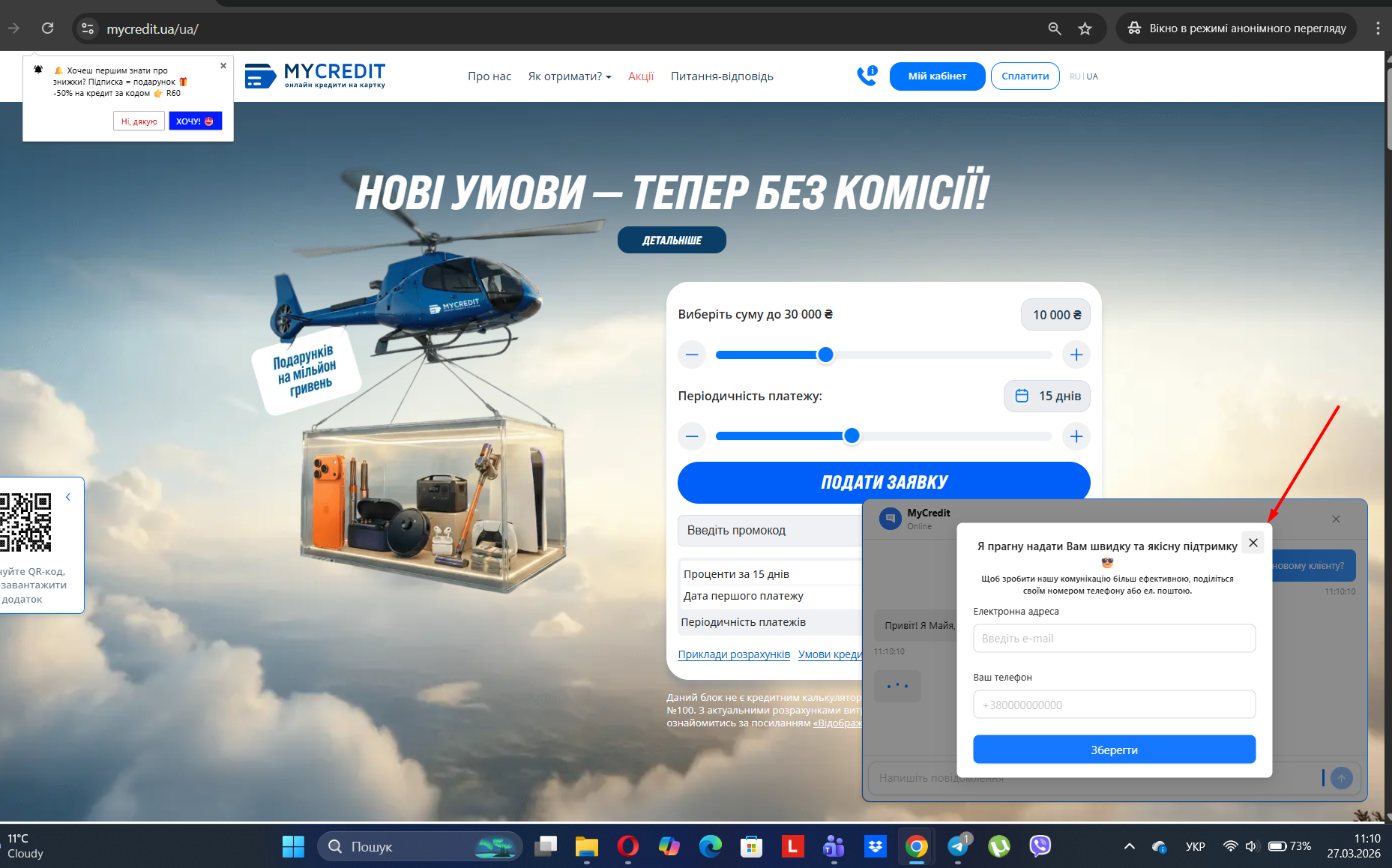
Task: Switch site language to RU
Action: [x=1075, y=76]
